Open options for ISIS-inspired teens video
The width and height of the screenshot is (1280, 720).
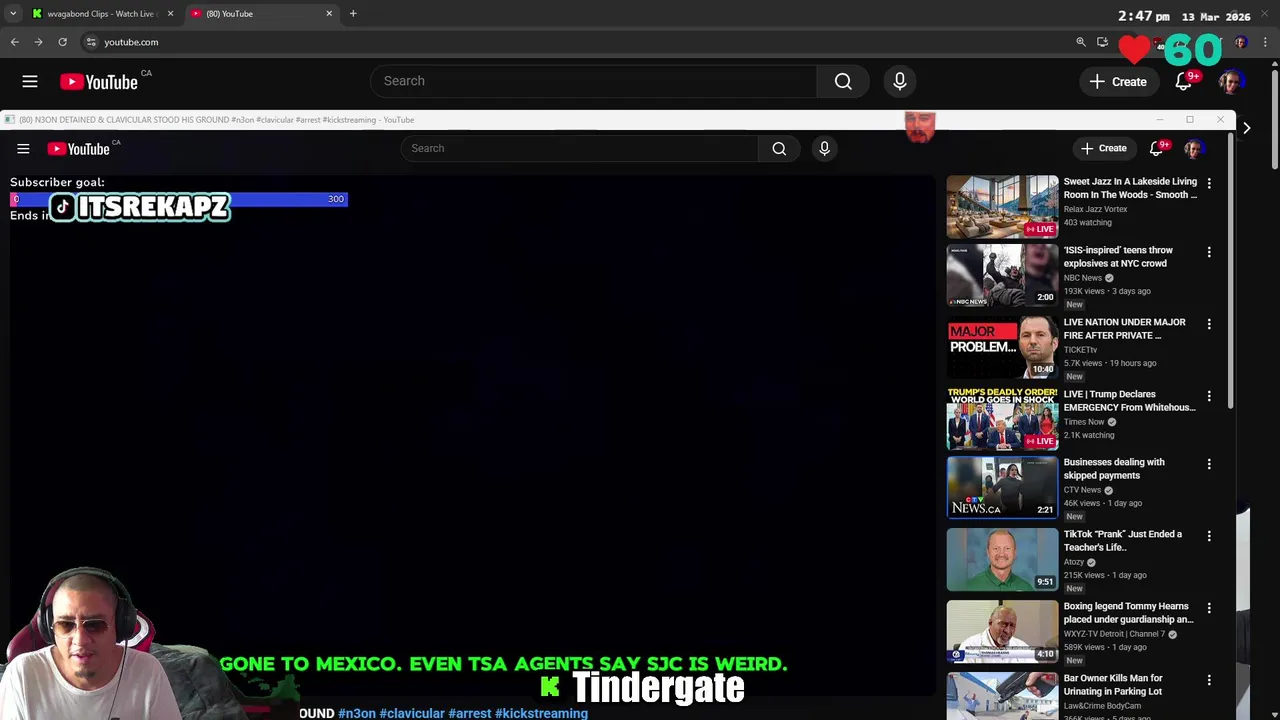pos(1209,252)
